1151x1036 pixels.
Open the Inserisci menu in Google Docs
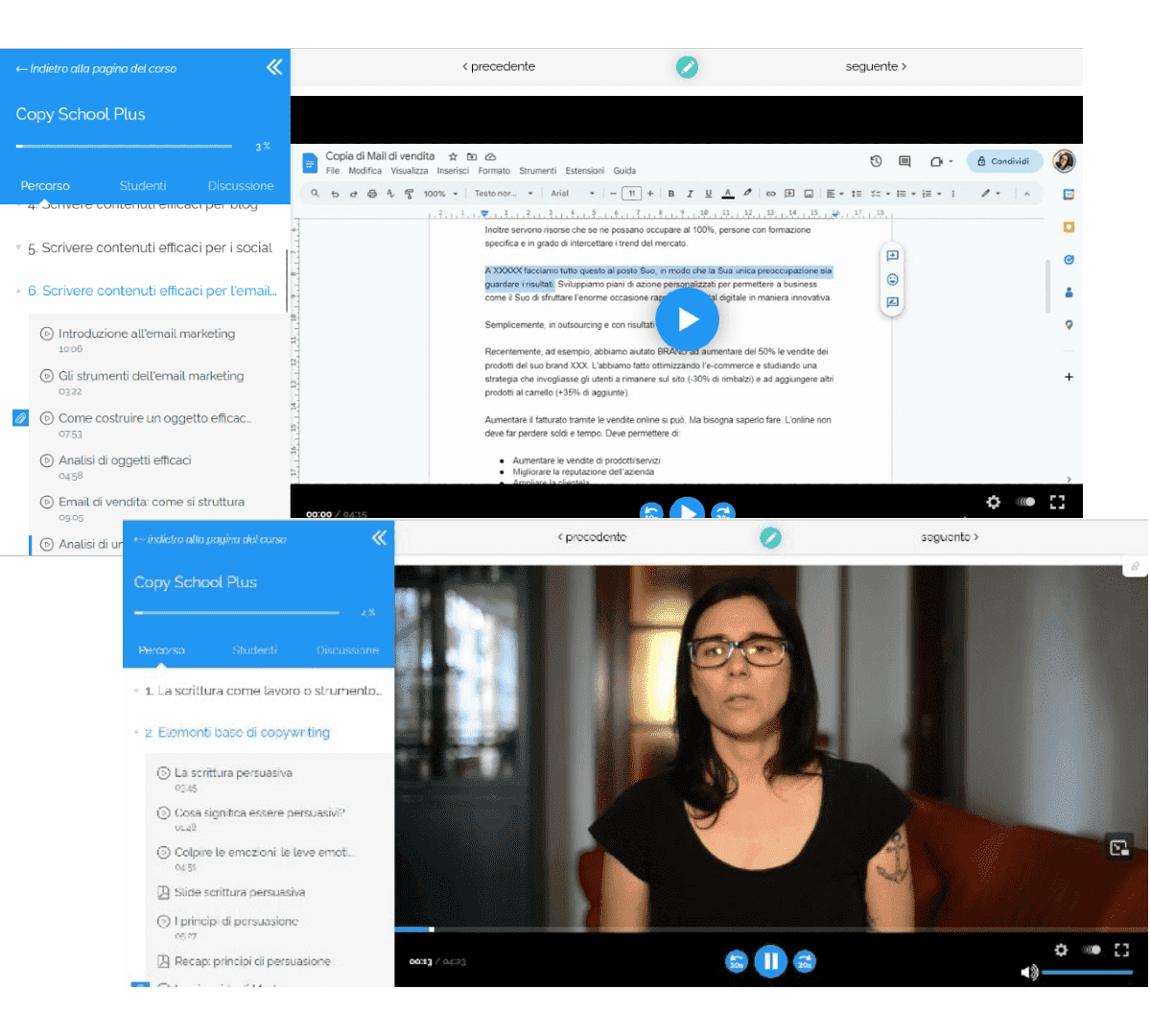coord(453,171)
